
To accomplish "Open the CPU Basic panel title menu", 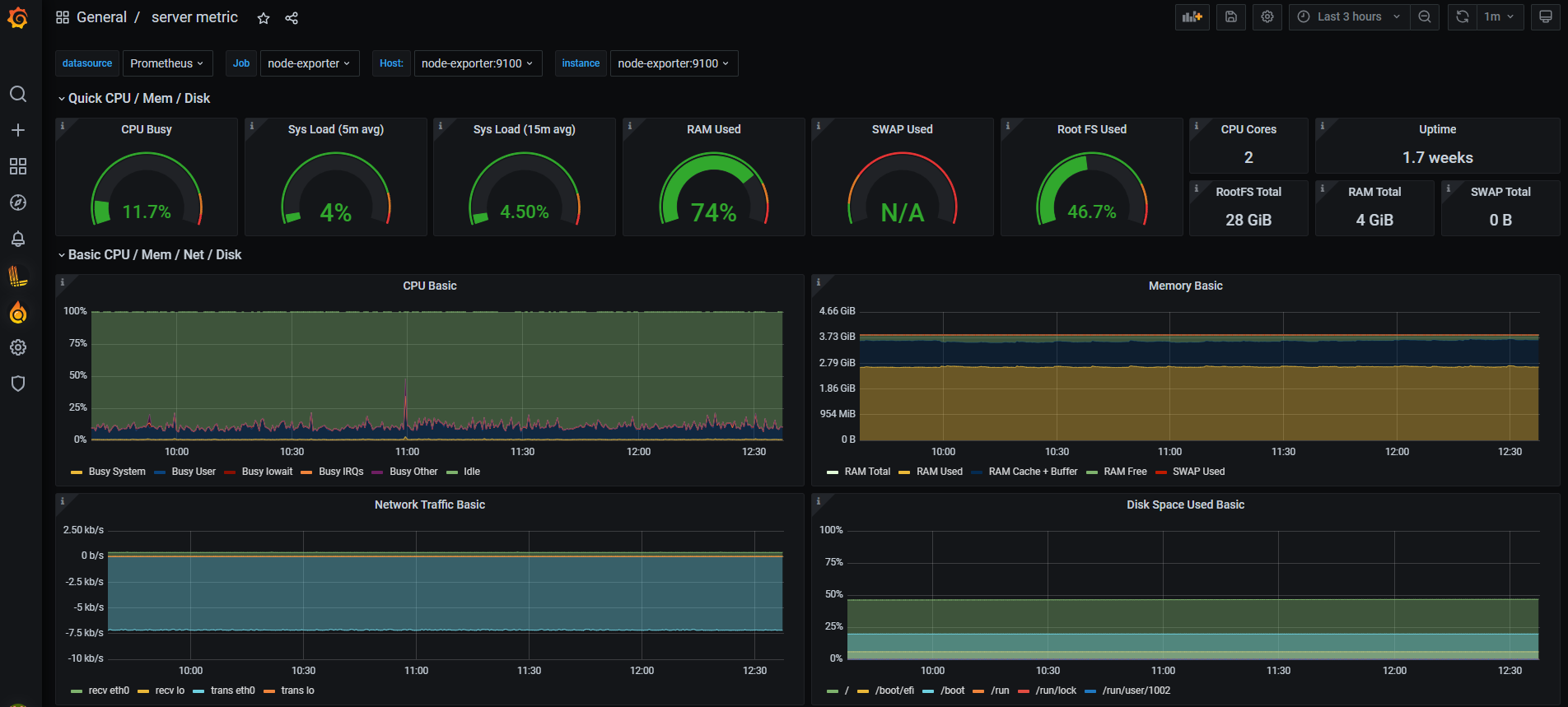I will [x=430, y=286].
